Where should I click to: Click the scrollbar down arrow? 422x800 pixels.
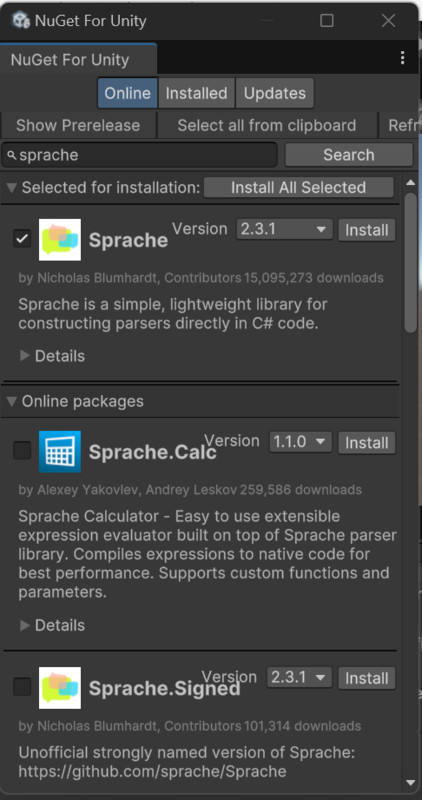(411, 783)
